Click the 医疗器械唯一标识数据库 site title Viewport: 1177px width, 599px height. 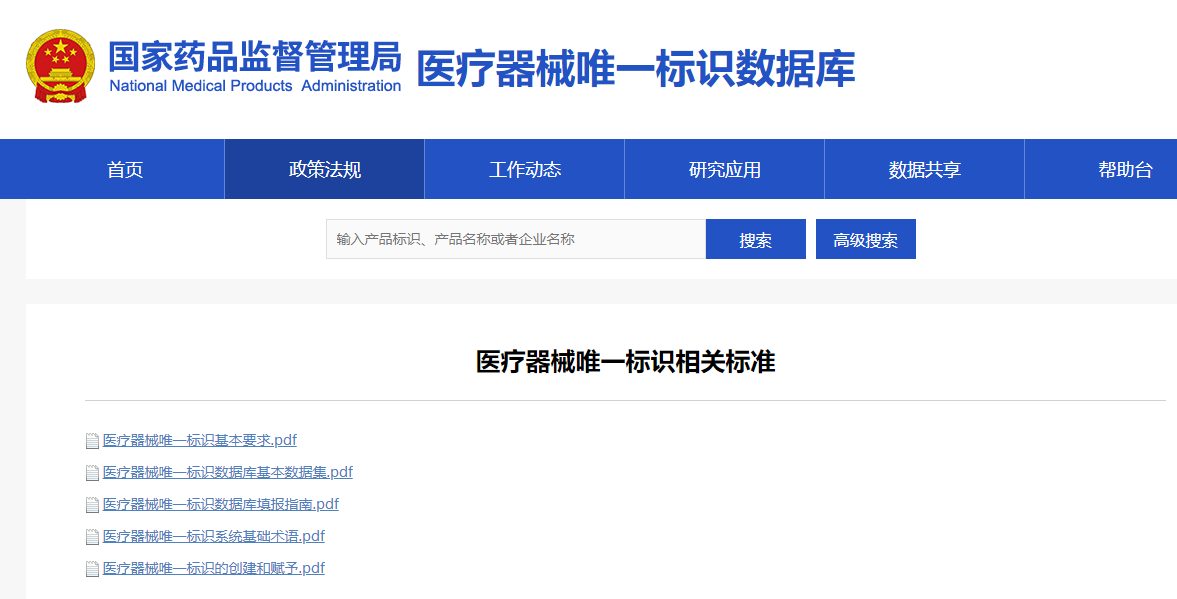[636, 69]
